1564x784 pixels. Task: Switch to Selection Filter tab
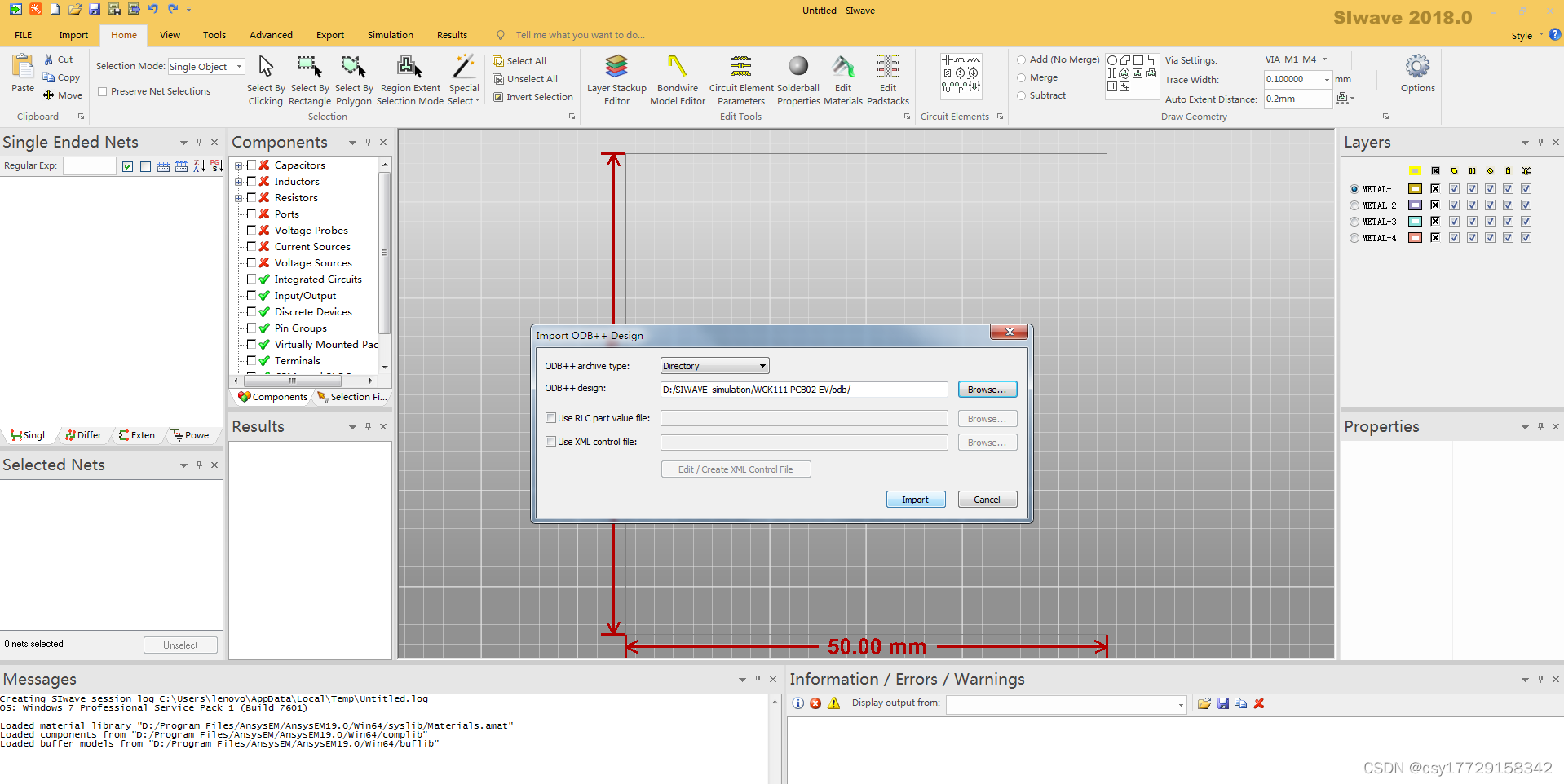click(x=352, y=397)
